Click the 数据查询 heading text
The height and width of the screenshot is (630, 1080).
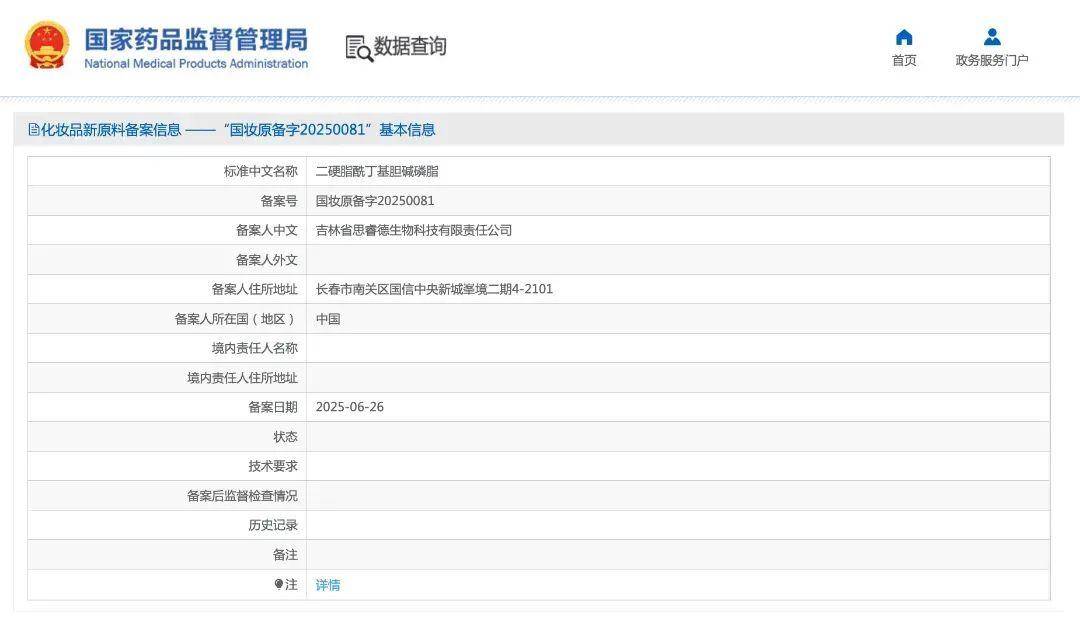tap(411, 46)
